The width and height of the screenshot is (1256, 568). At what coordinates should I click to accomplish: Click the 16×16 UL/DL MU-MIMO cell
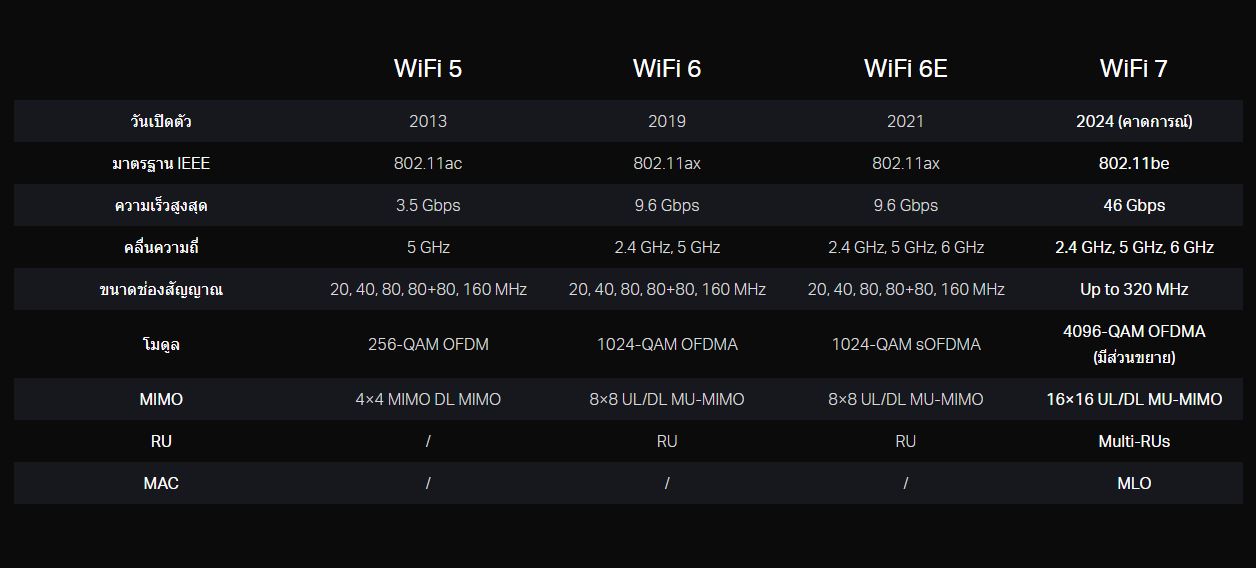(x=1133, y=399)
